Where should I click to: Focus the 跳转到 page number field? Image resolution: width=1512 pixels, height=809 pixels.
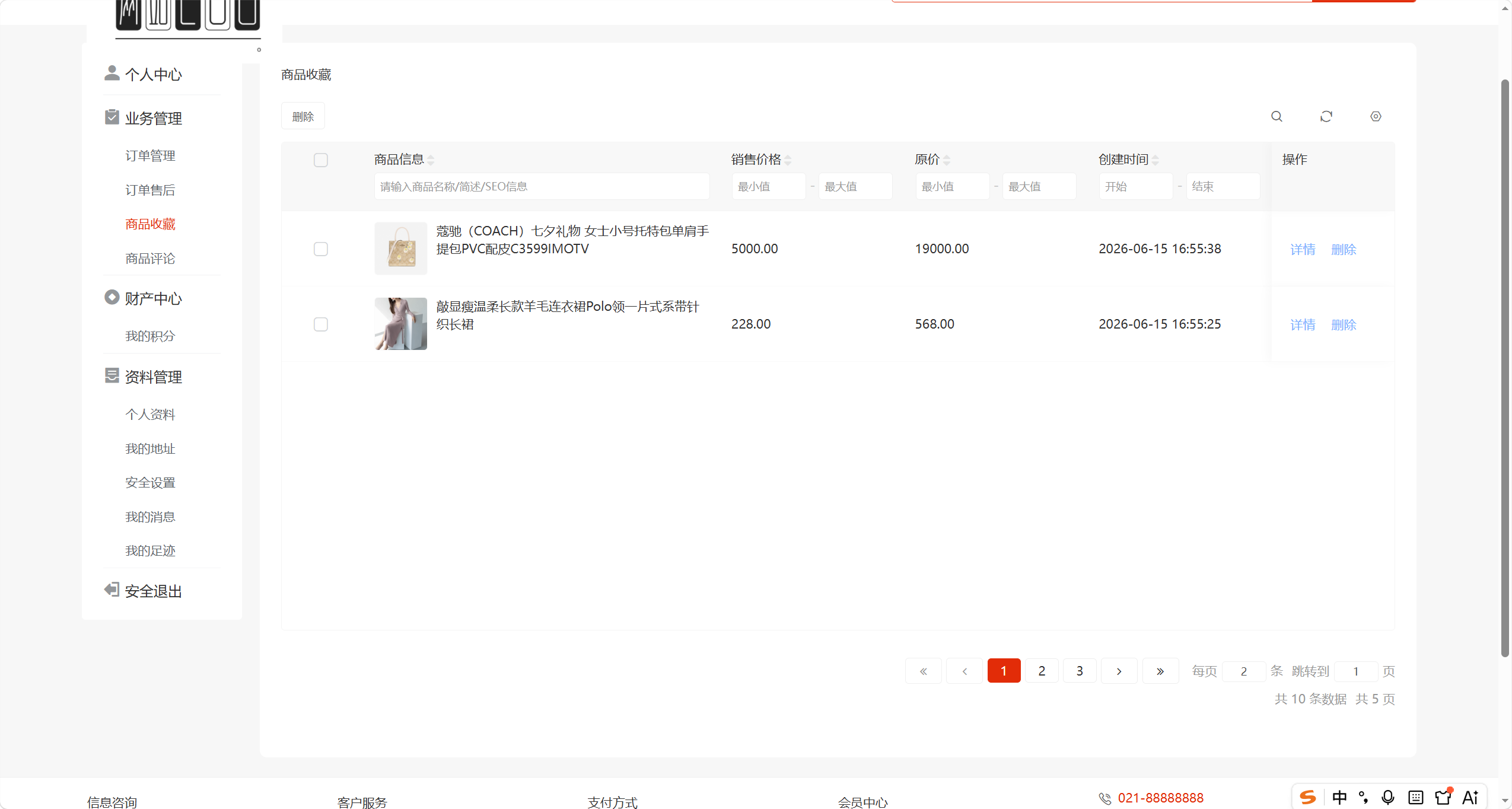[x=1356, y=671]
